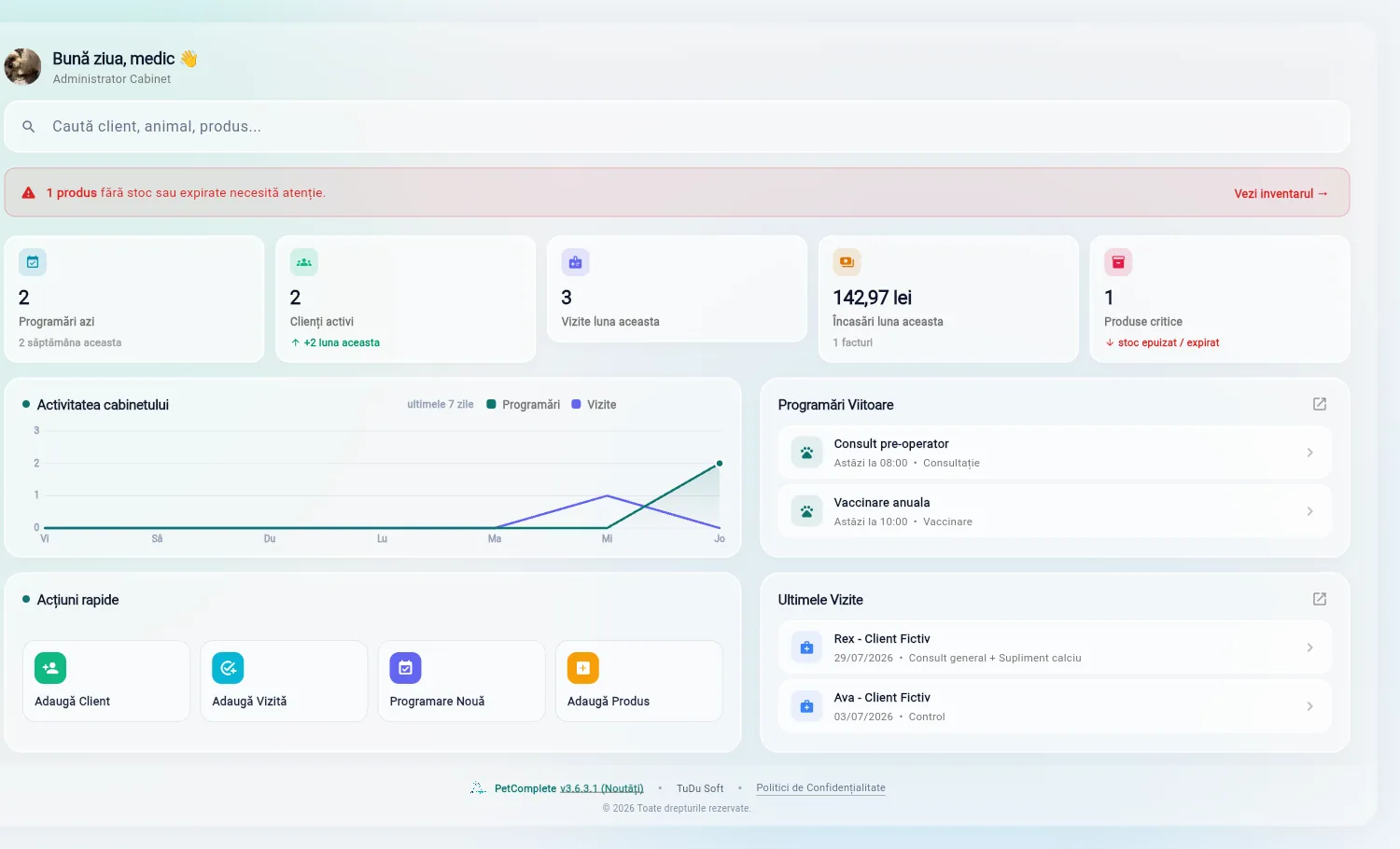This screenshot has width=1400, height=849.
Task: Click the Jo data point on the chart
Action: coord(720,464)
